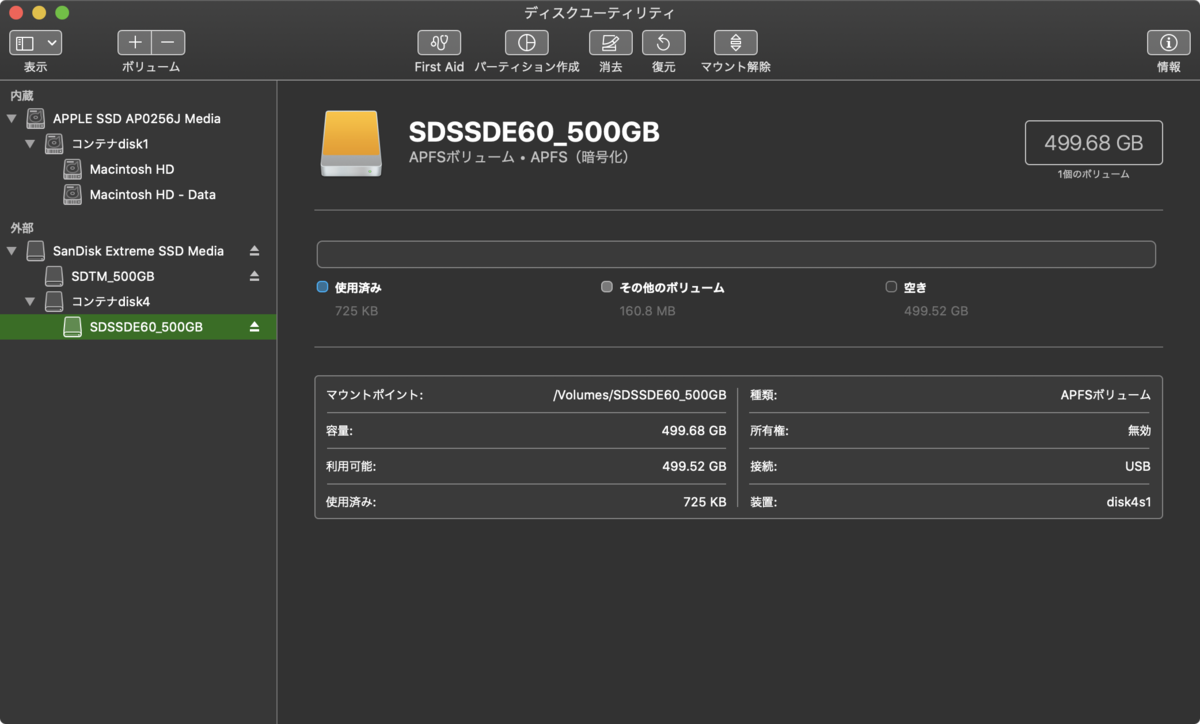This screenshot has height=724, width=1200.
Task: Eject the SDSSDE60_500GB volume
Action: (x=254, y=327)
